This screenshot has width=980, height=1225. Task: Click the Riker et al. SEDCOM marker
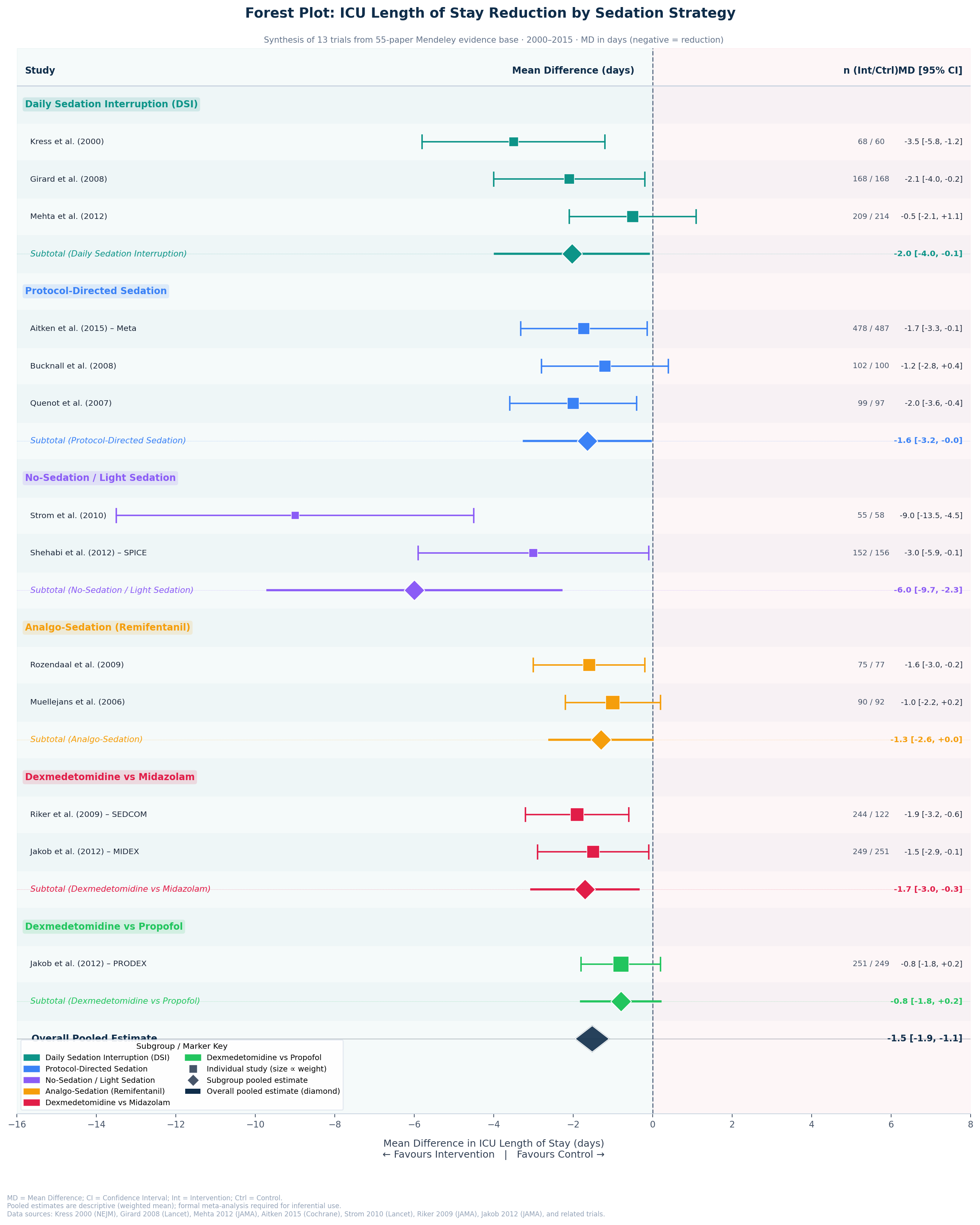pos(577,814)
